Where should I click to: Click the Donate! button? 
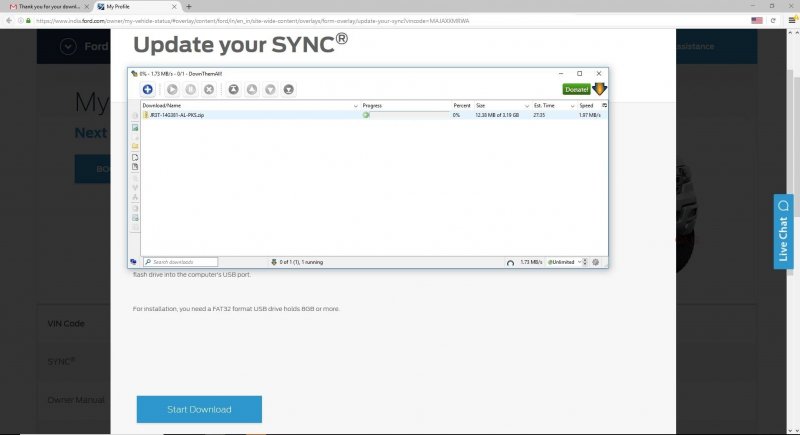point(577,89)
